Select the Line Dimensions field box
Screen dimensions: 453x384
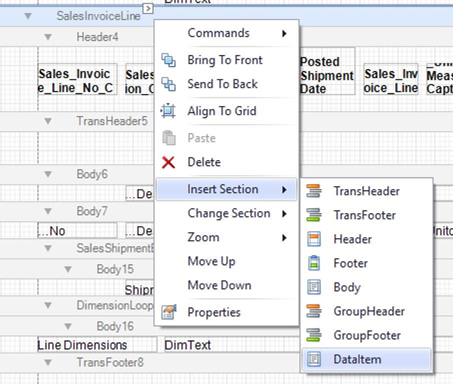tap(97, 345)
